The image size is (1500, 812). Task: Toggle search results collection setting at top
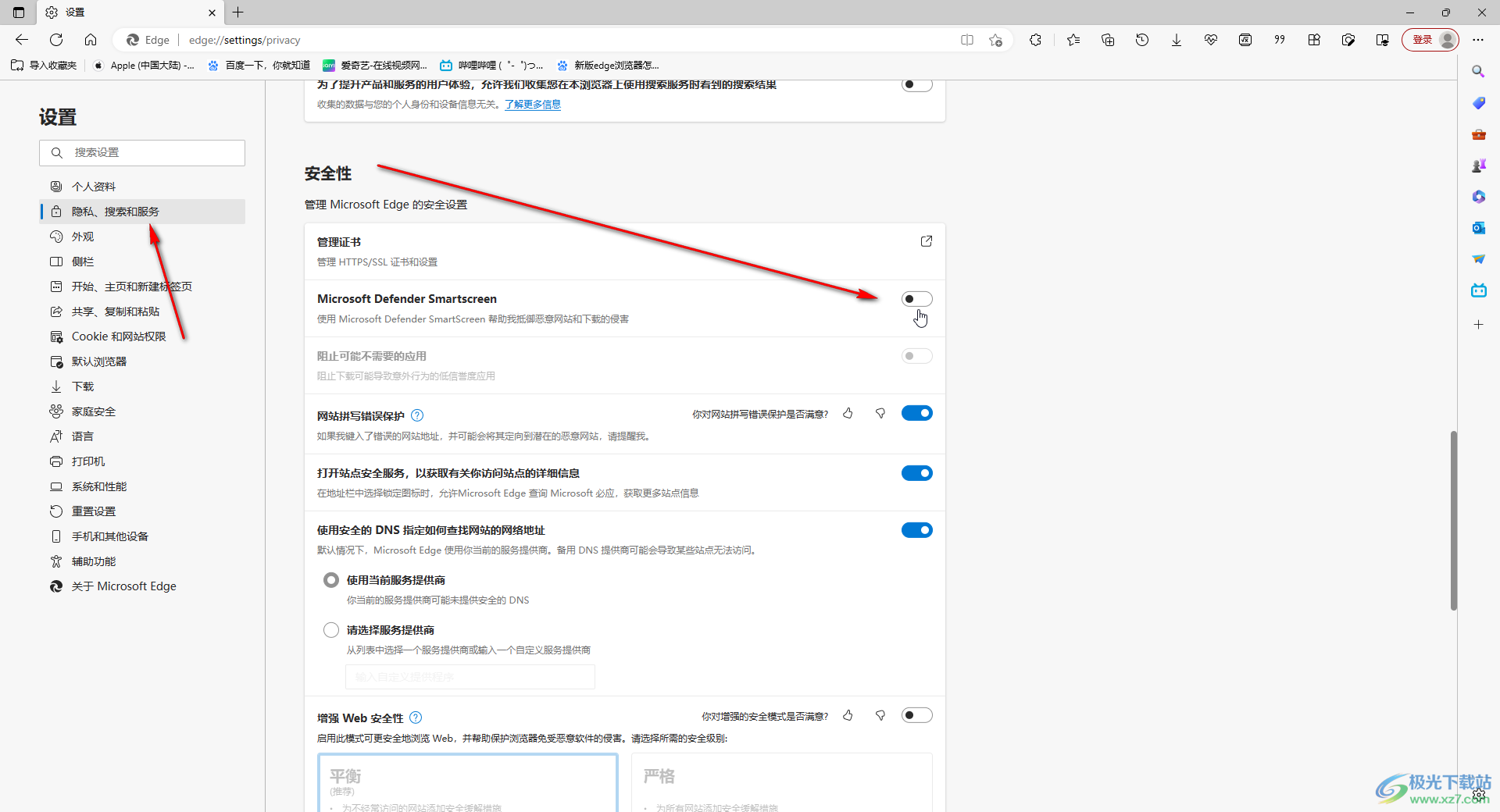[916, 84]
